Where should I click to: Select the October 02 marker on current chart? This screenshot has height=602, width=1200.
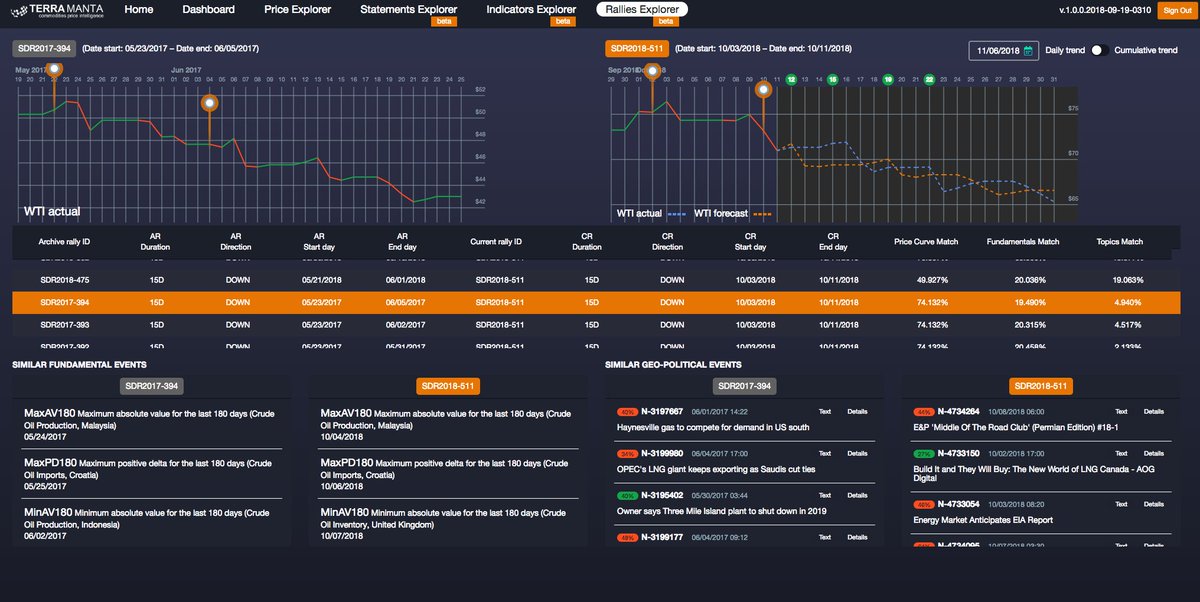653,71
